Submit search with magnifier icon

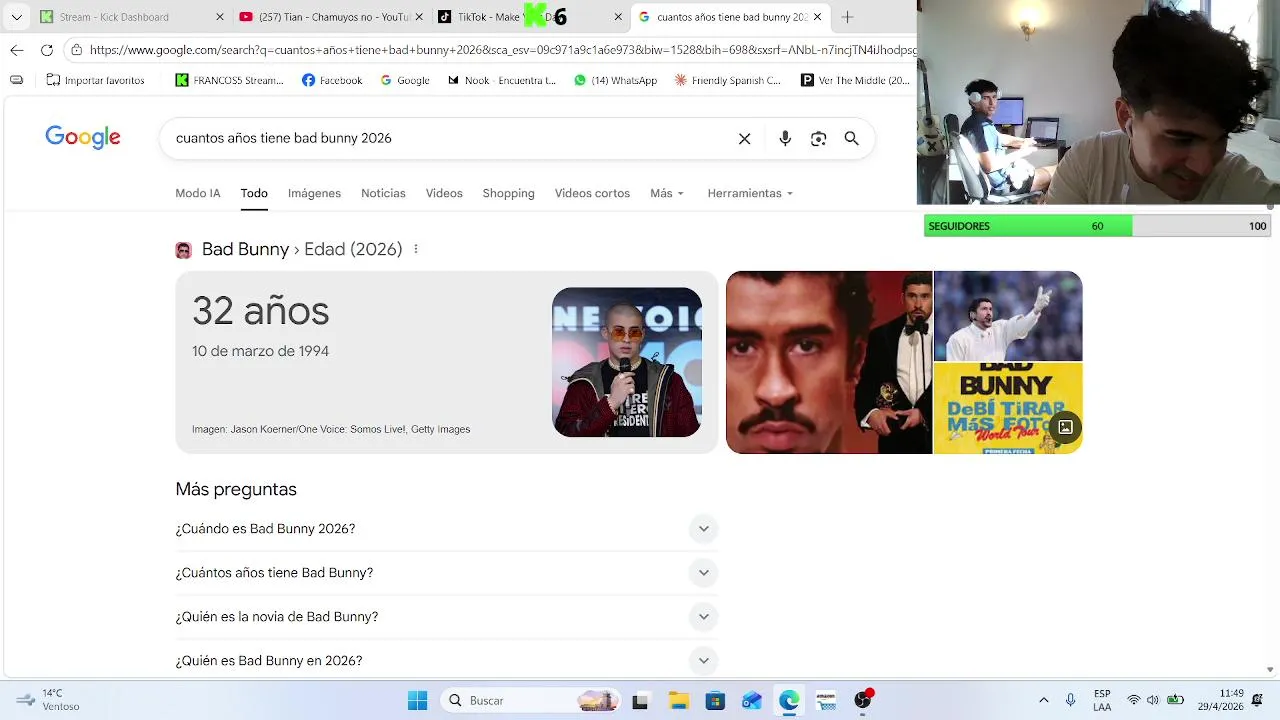pyautogui.click(x=851, y=139)
